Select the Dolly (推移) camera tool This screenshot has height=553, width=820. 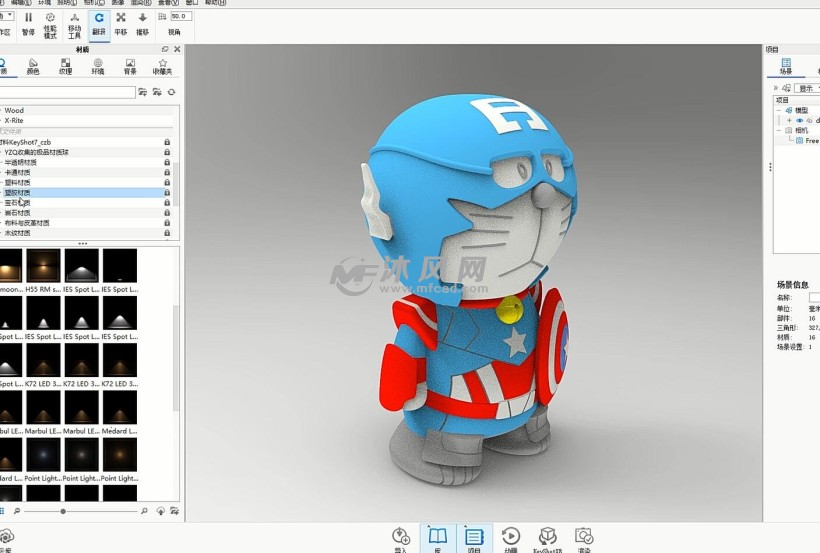[x=143, y=22]
